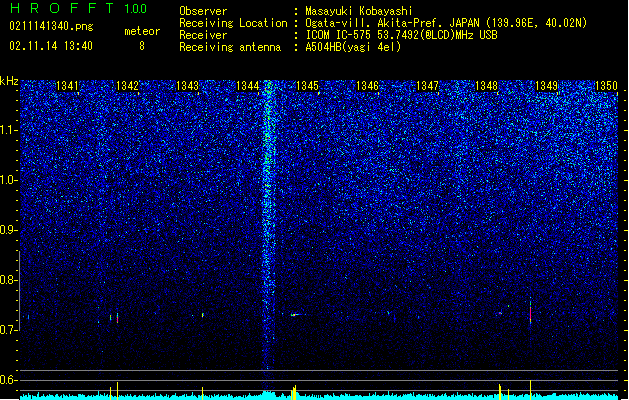Click the meteor label
The width and height of the screenshot is (629, 400).
tap(142, 31)
